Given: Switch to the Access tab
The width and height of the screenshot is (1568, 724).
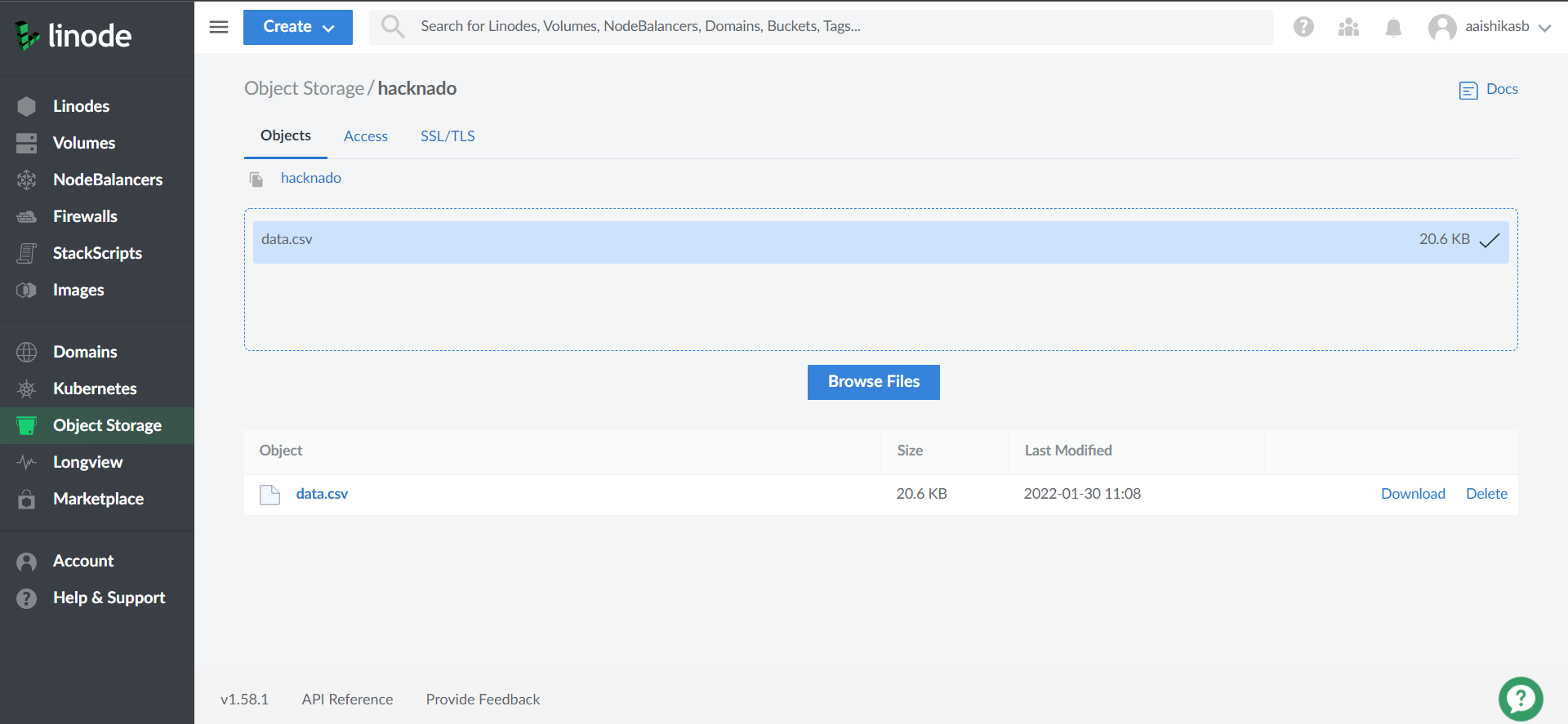Looking at the screenshot, I should click(366, 136).
